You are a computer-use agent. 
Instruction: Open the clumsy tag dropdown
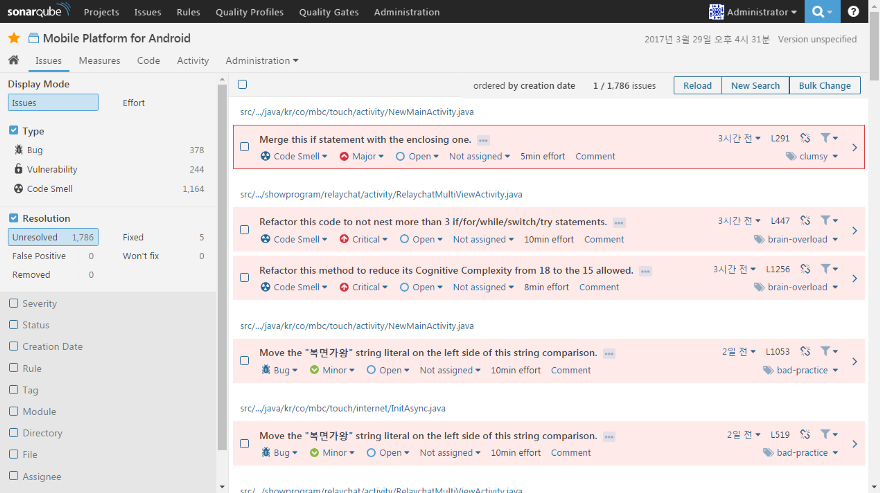pyautogui.click(x=812, y=156)
